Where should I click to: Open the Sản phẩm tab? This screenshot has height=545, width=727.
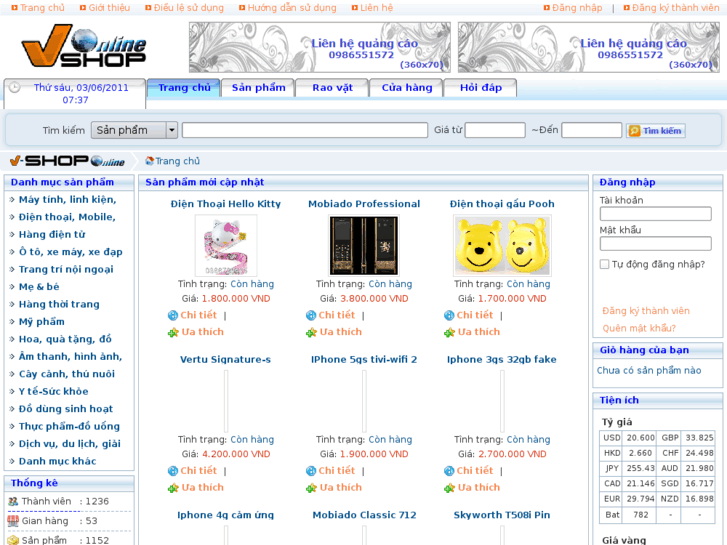coord(258,88)
